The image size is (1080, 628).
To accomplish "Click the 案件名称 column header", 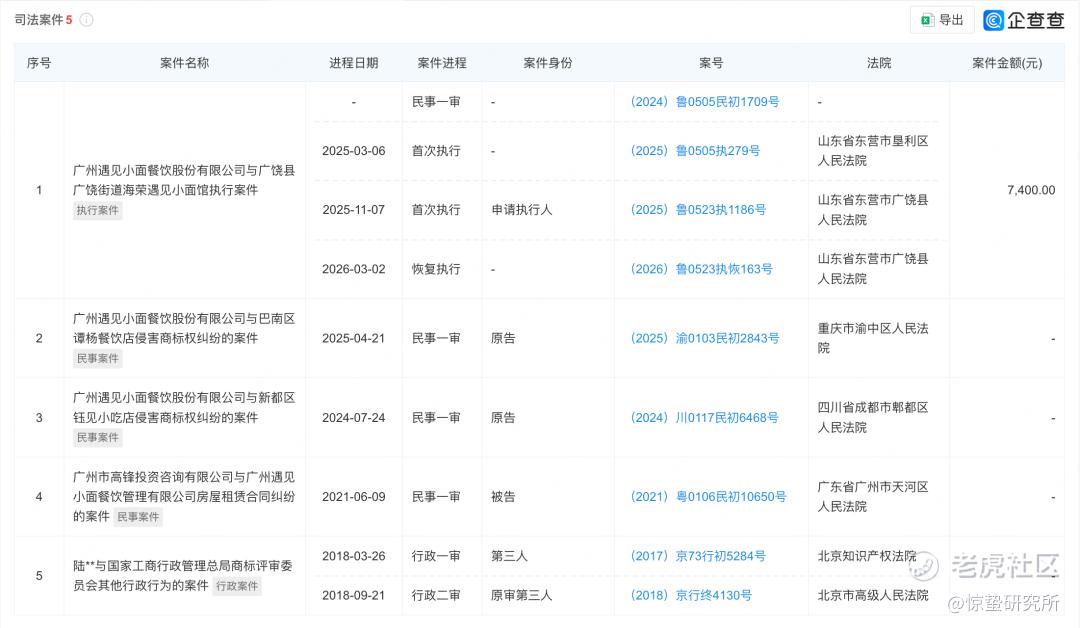I will point(185,63).
